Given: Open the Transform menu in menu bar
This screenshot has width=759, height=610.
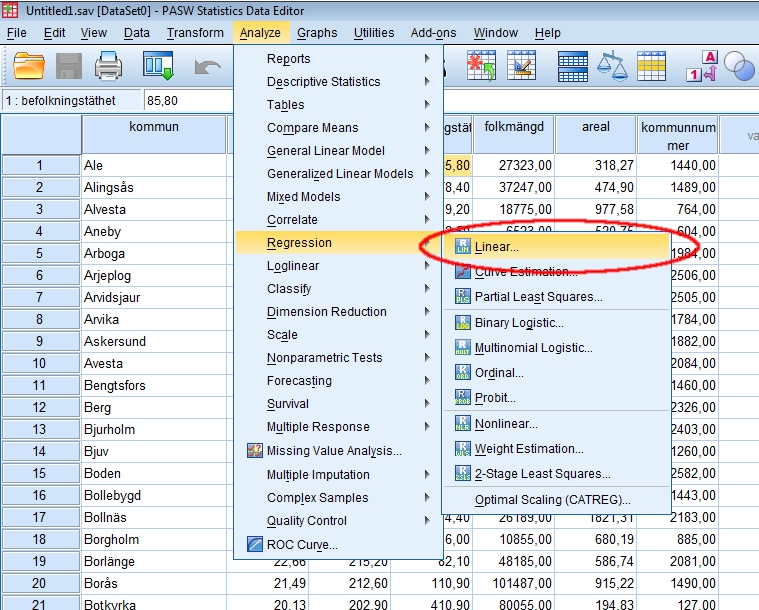Looking at the screenshot, I should click(x=195, y=33).
